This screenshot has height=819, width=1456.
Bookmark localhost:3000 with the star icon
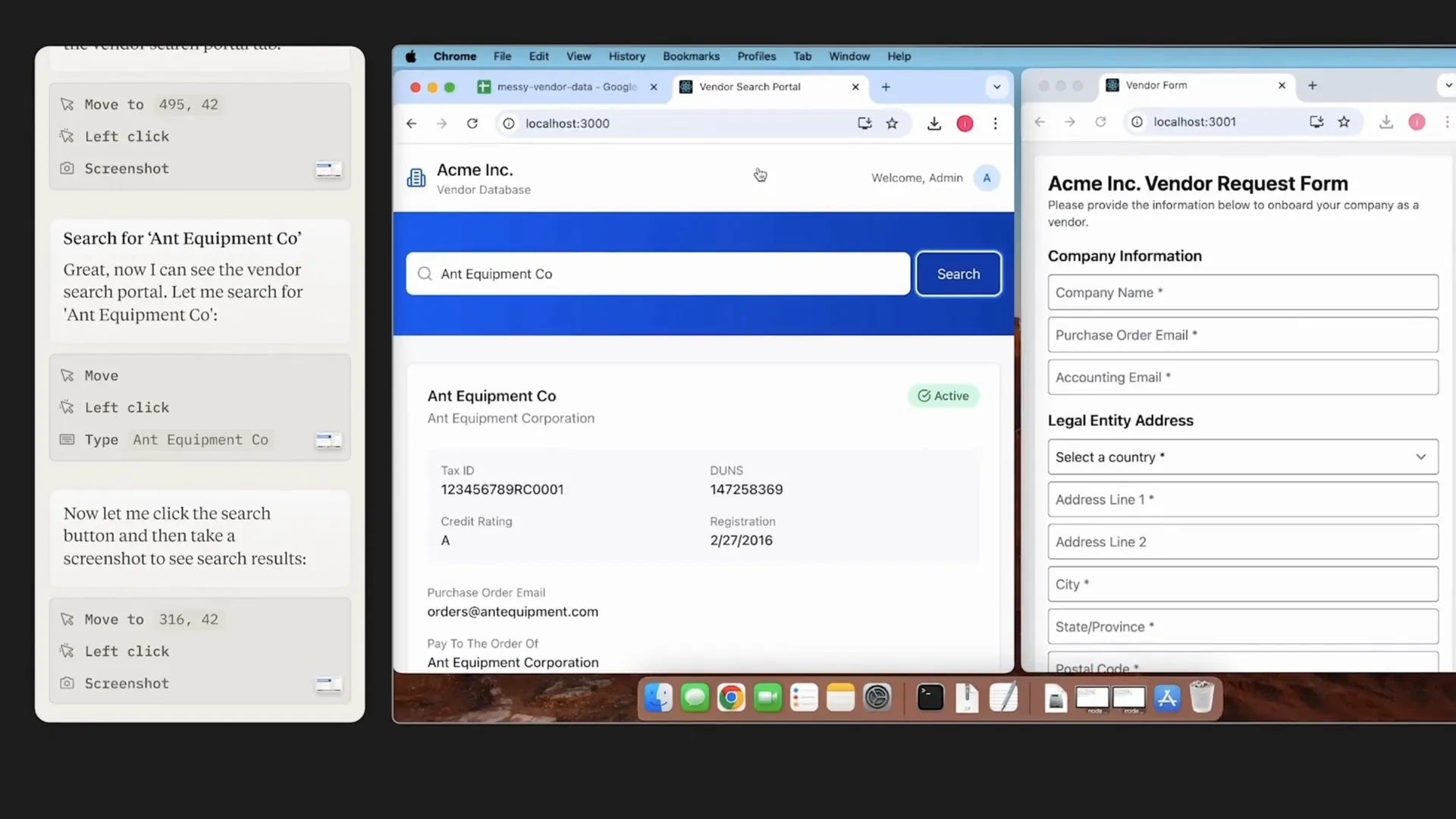892,124
